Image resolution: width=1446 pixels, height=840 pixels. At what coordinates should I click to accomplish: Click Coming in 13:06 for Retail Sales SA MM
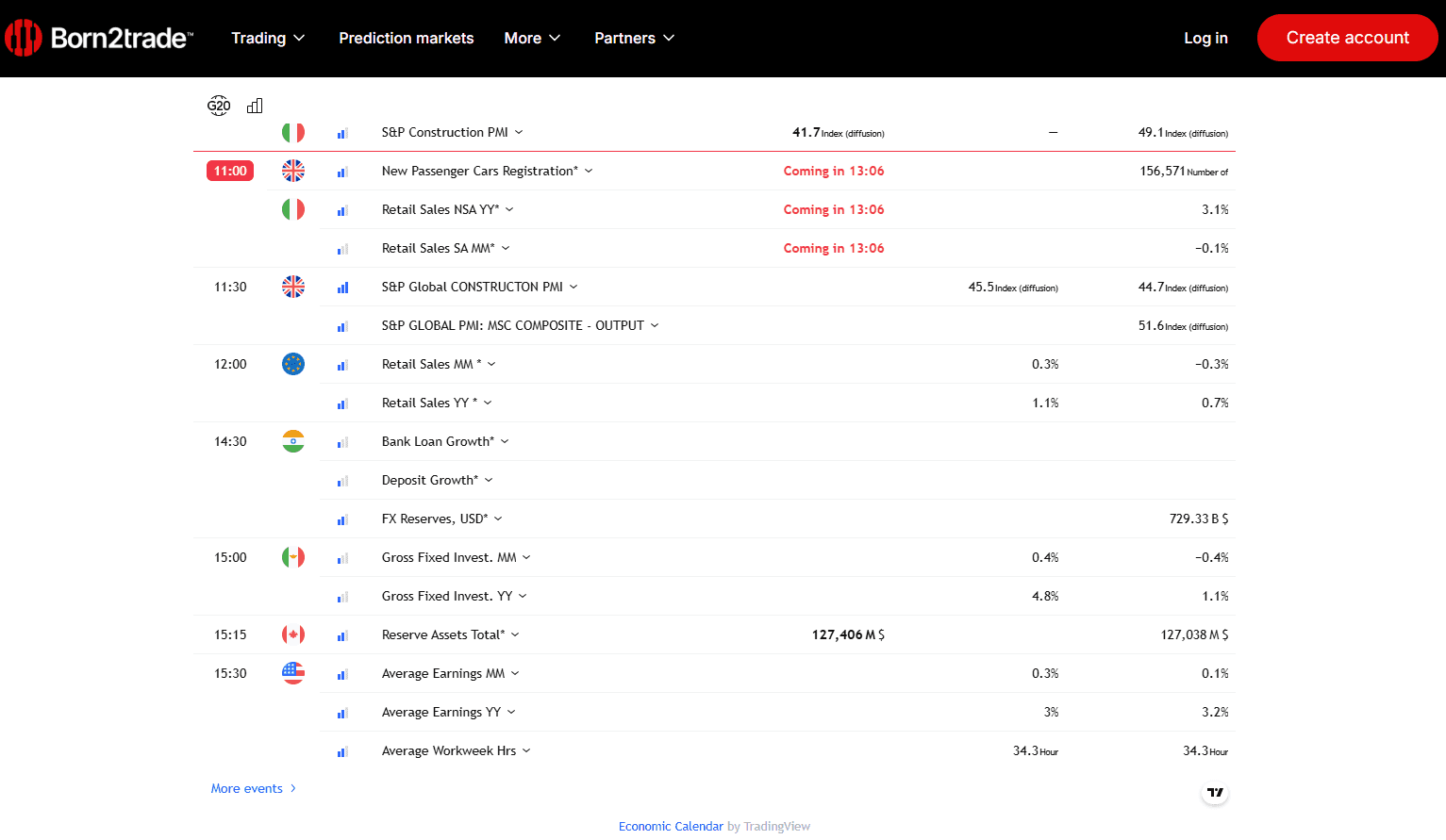point(834,248)
